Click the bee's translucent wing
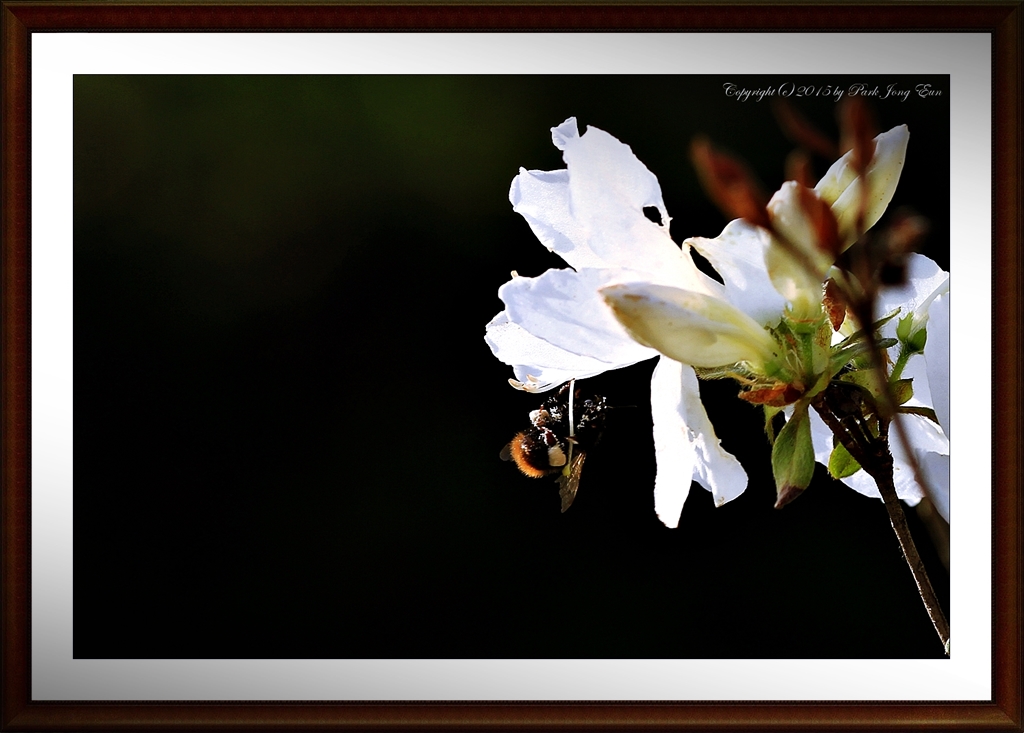Viewport: 1024px width, 733px height. point(571,481)
